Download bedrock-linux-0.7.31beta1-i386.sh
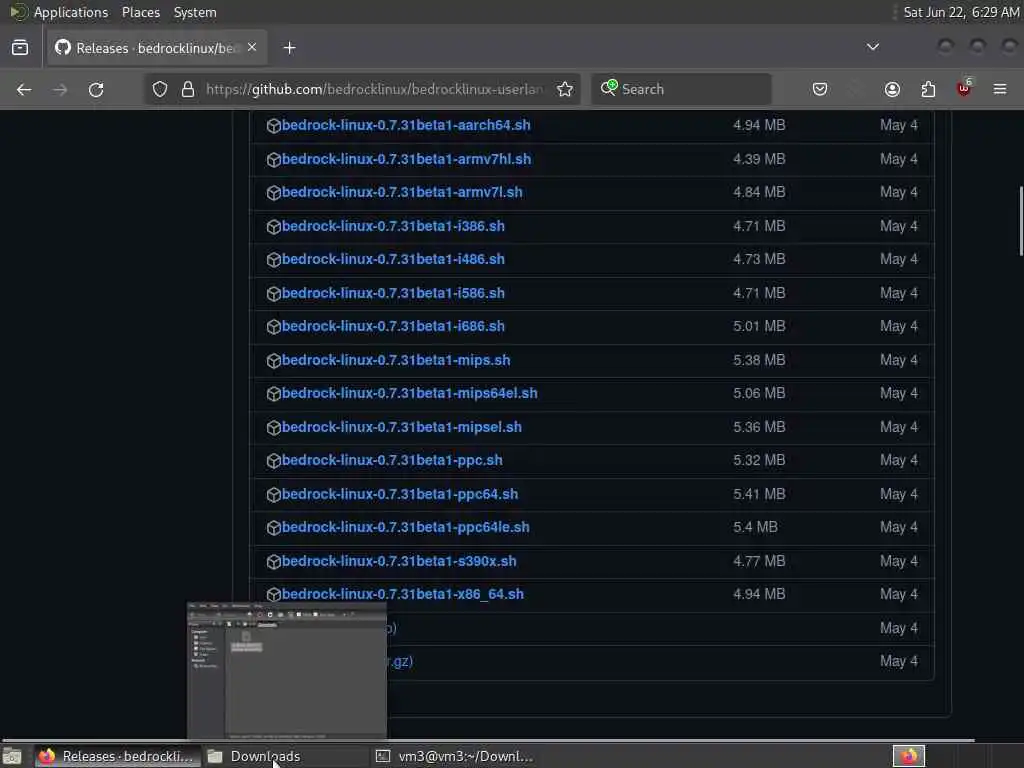Viewport: 1024px width, 768px height. pos(393,227)
